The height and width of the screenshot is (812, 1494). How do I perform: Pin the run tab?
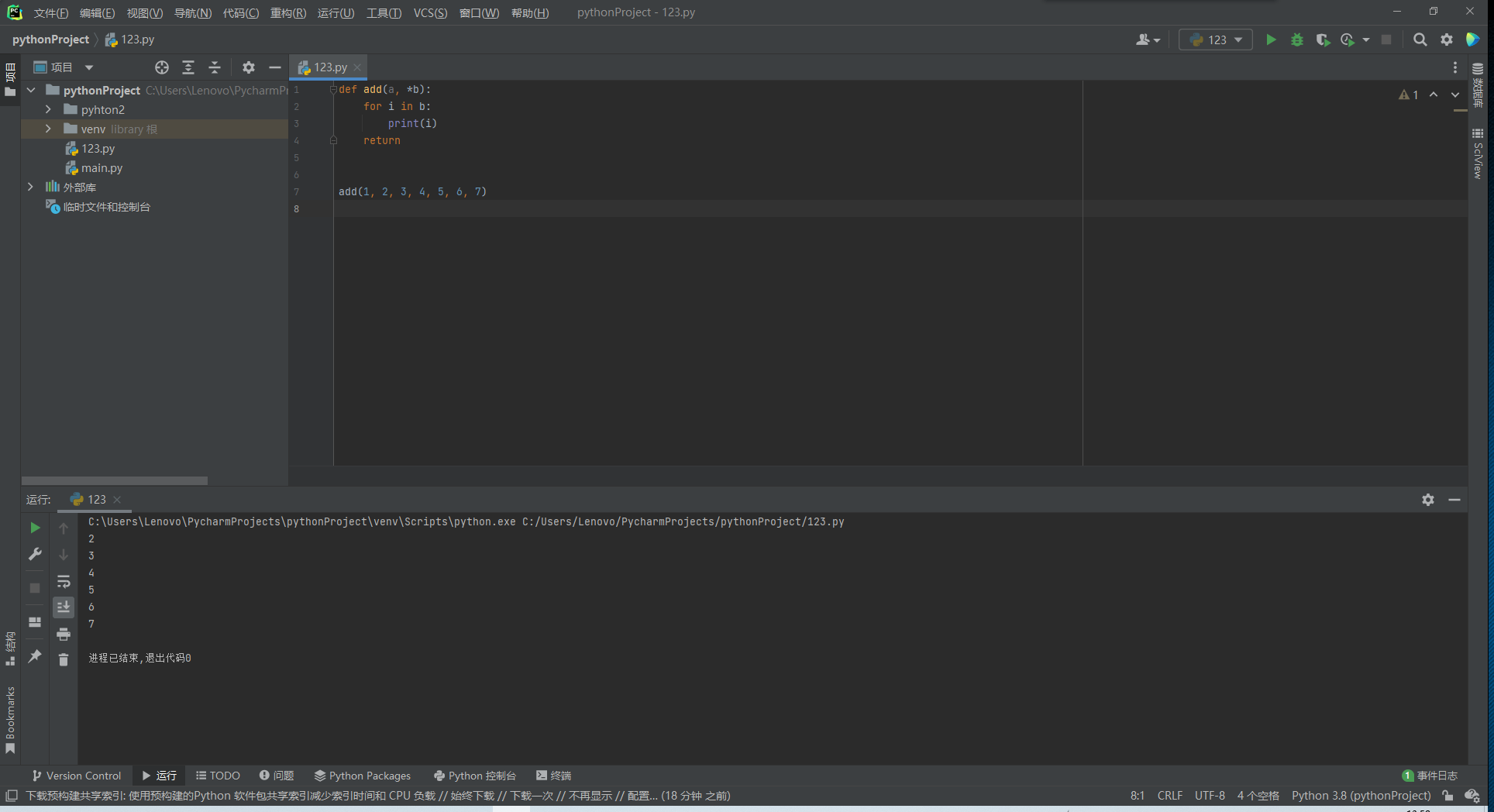(x=35, y=656)
